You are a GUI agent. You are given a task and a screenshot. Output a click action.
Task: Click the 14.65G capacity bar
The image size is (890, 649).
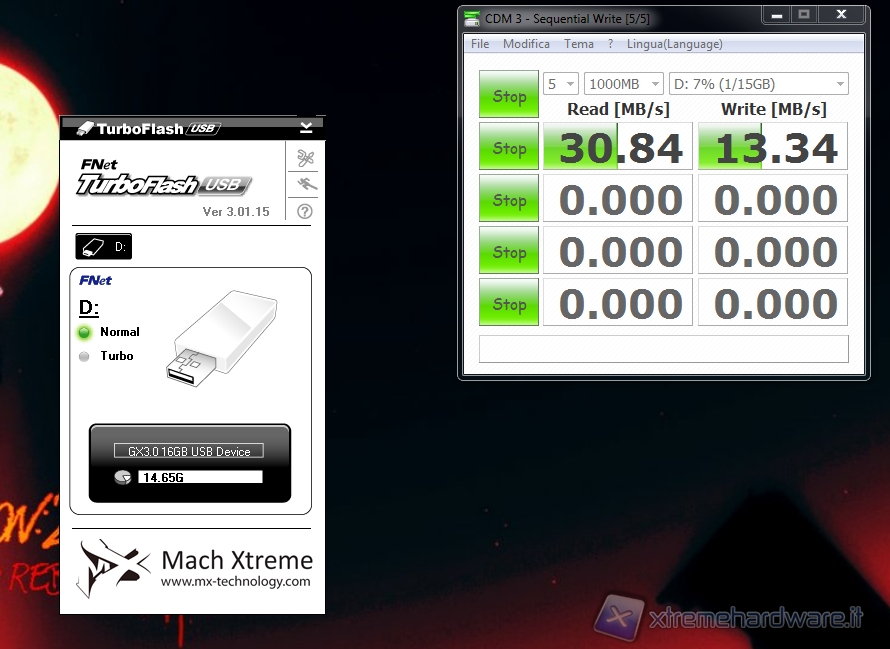click(x=200, y=477)
